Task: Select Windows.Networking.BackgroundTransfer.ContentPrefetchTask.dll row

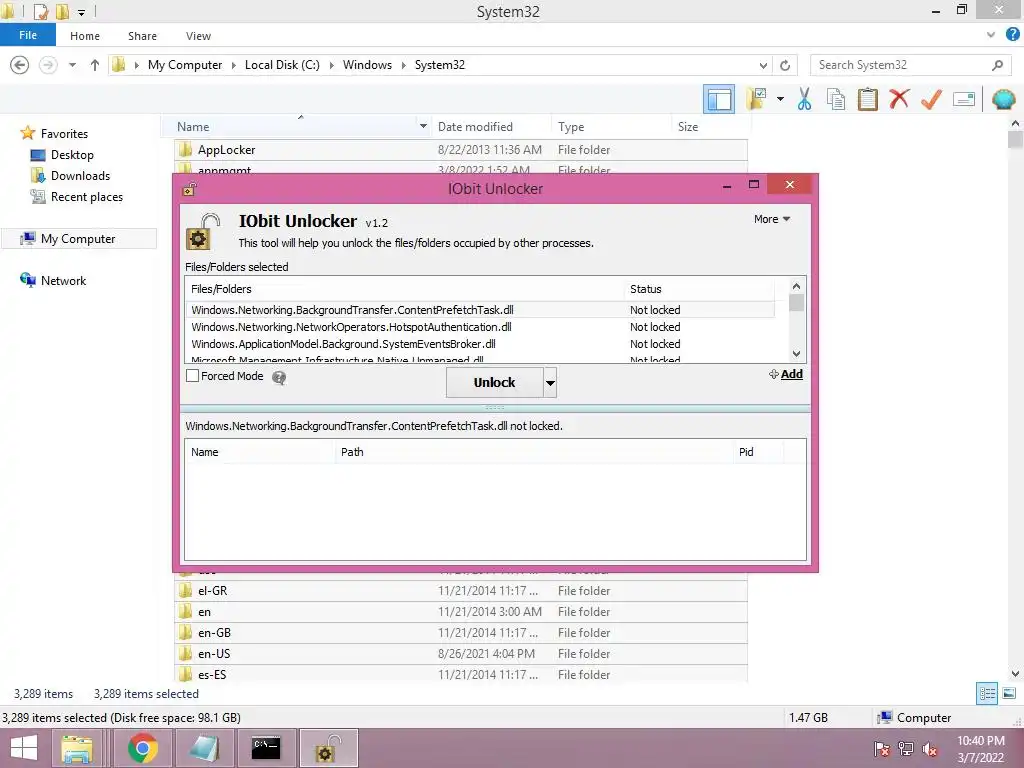Action: [481, 310]
